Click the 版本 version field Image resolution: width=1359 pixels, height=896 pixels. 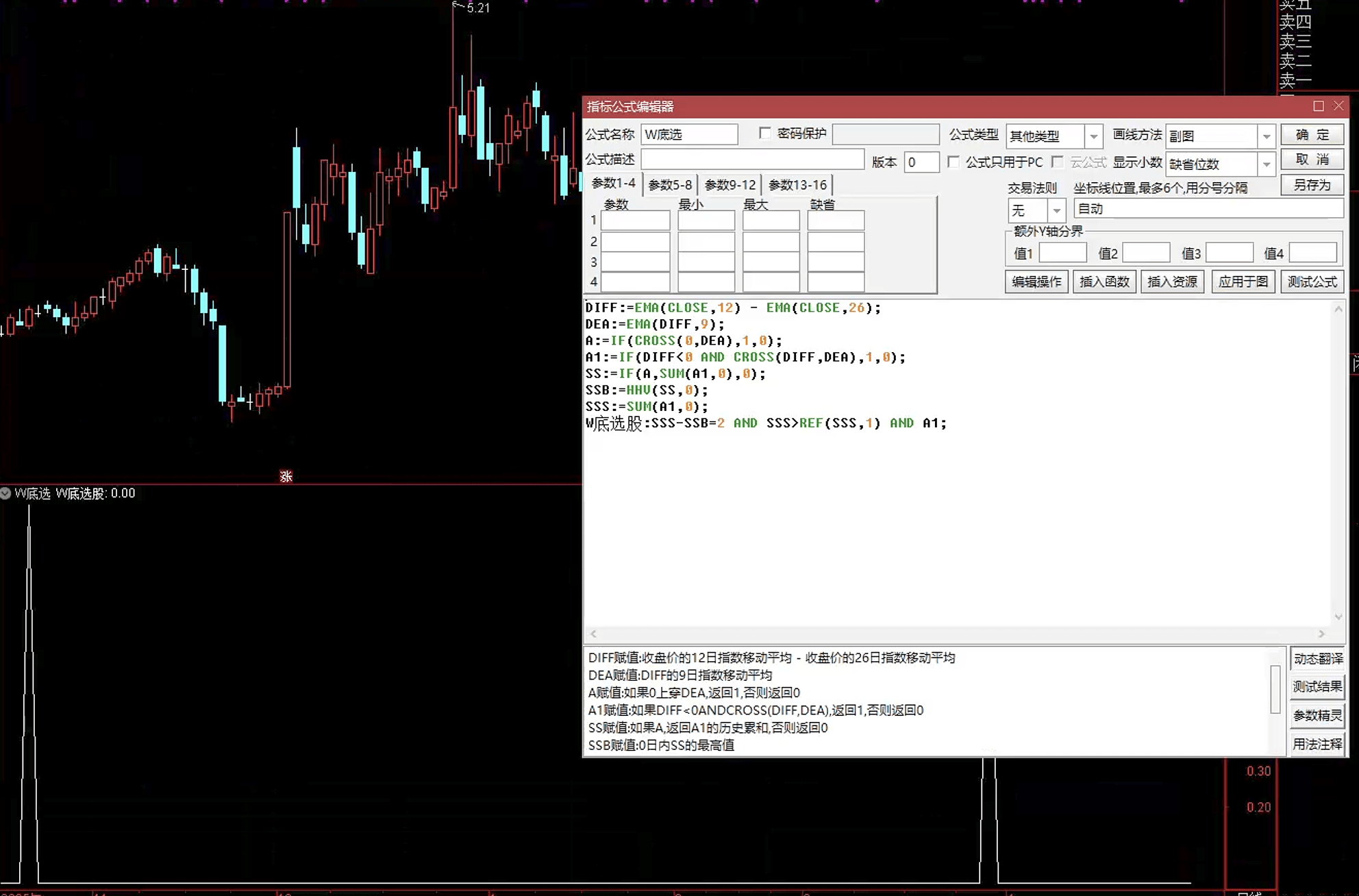(x=921, y=162)
